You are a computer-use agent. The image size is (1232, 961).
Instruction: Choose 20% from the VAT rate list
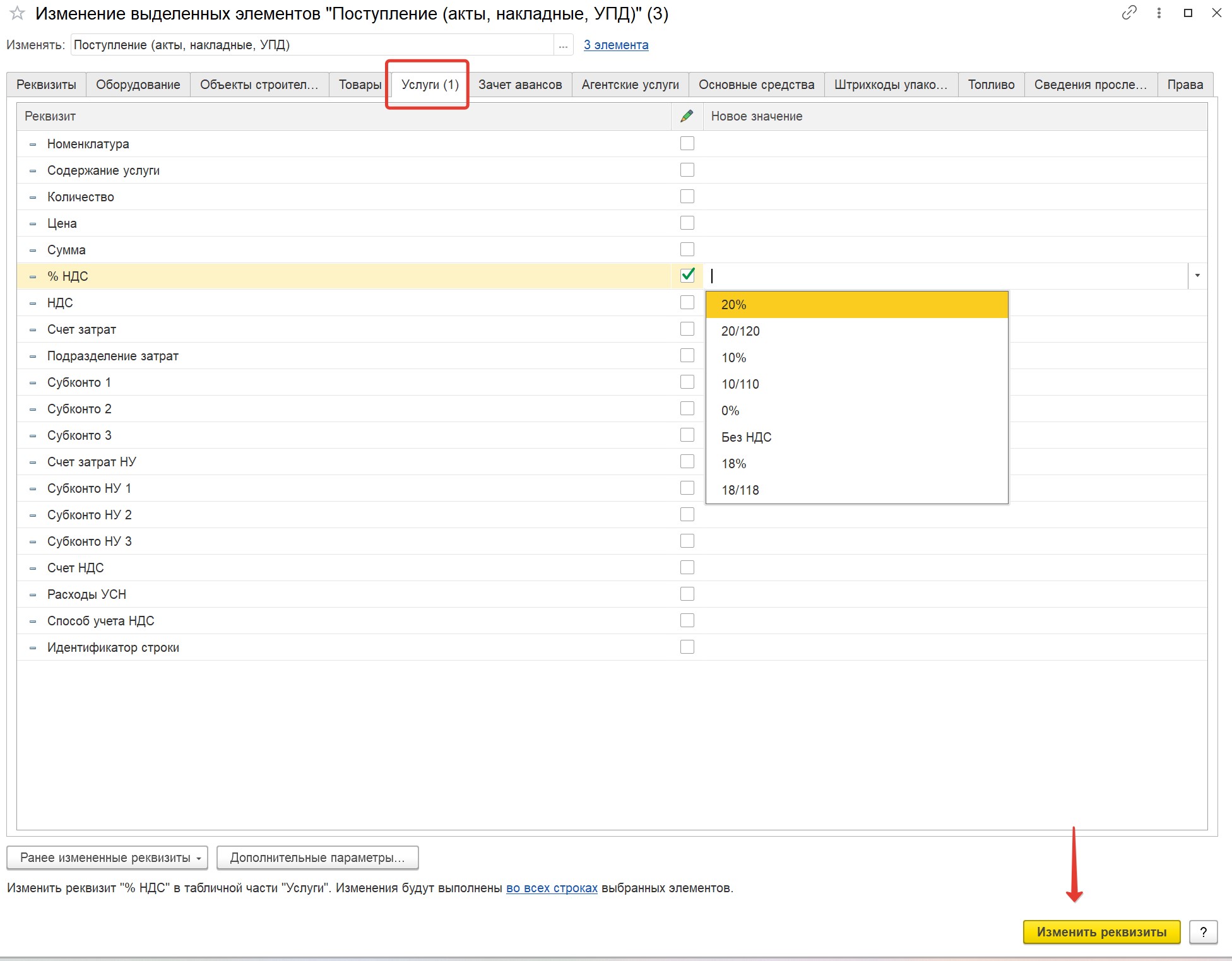pyautogui.click(x=856, y=305)
